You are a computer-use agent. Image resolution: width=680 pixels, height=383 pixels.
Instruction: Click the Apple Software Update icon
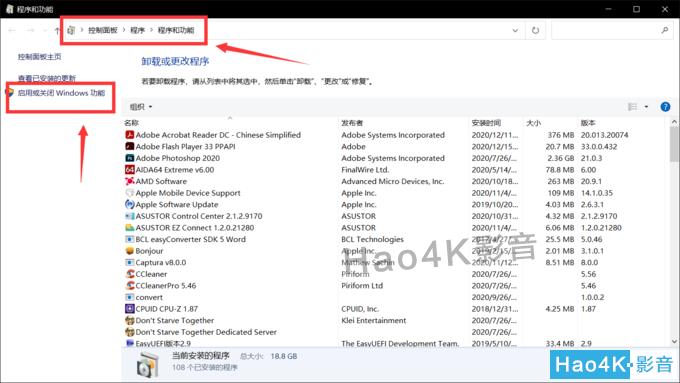pos(129,204)
